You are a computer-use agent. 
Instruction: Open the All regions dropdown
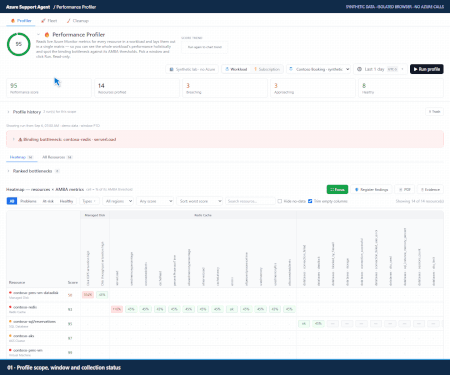click(x=118, y=201)
